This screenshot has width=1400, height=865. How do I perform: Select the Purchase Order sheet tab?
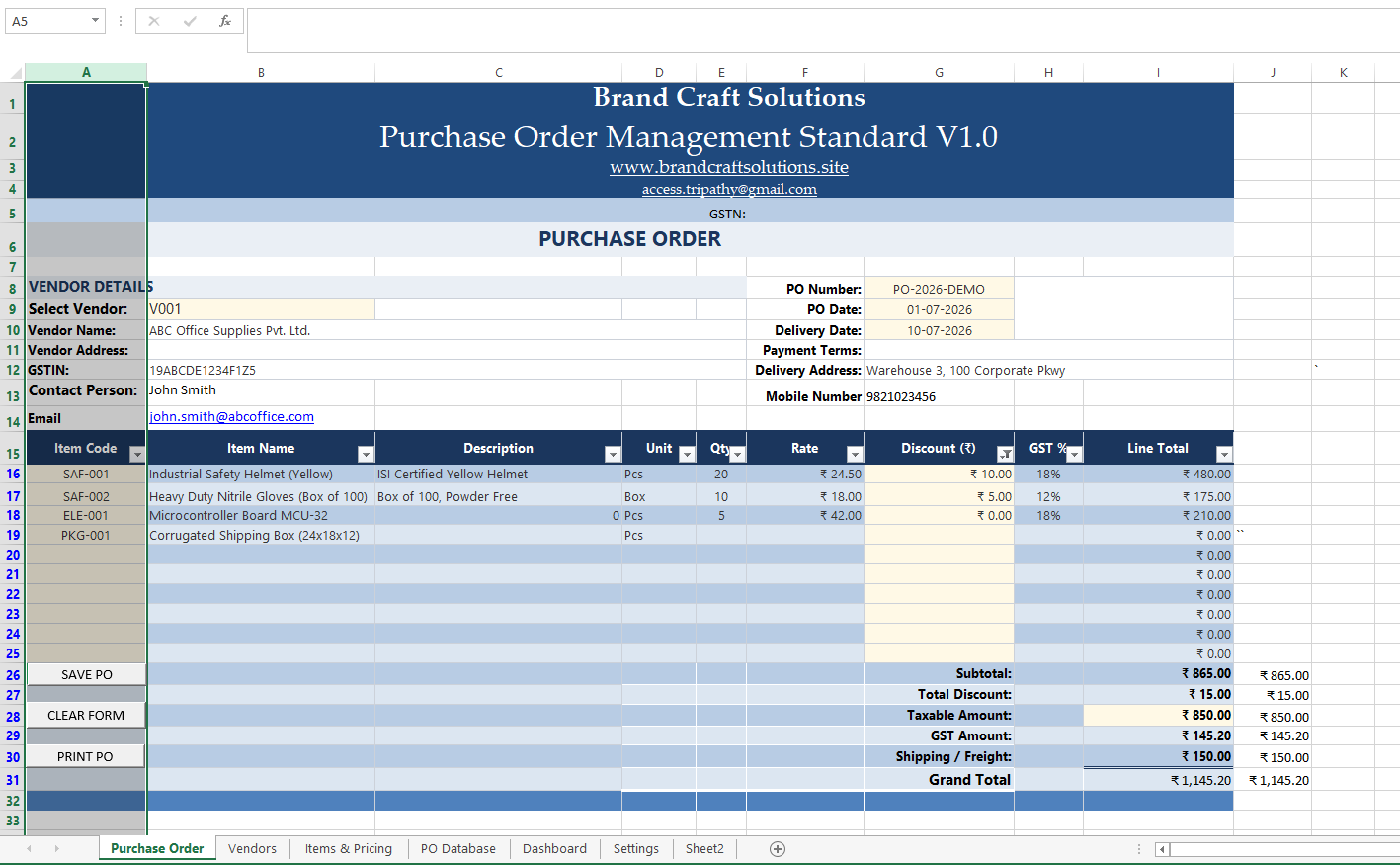point(157,849)
